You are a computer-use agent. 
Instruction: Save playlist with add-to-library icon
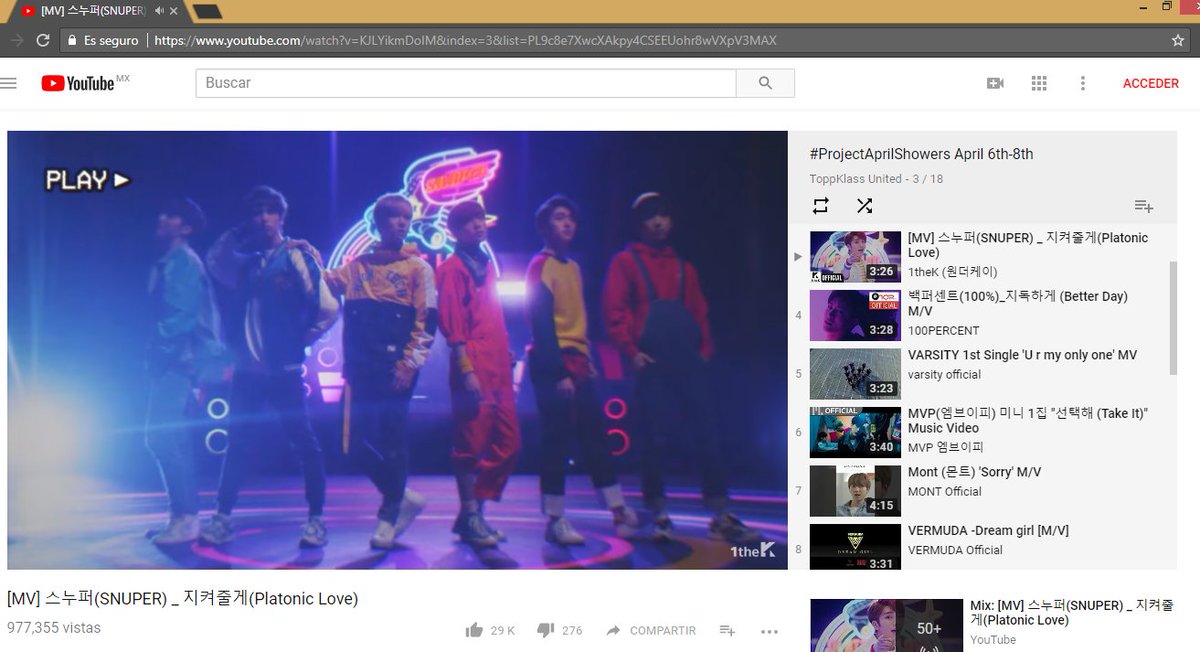tap(1144, 206)
